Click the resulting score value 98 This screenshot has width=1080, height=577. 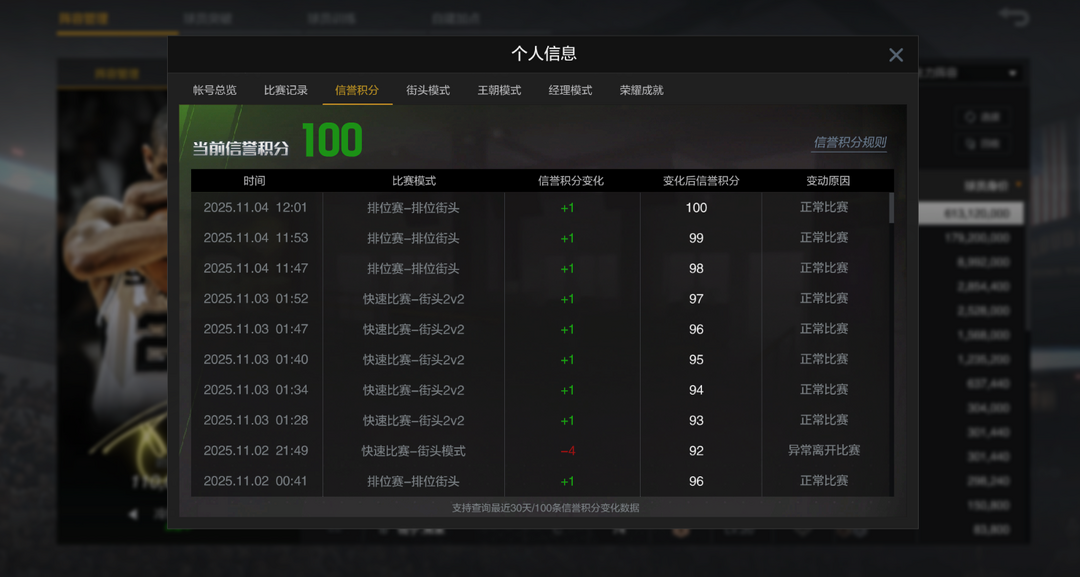(x=696, y=269)
